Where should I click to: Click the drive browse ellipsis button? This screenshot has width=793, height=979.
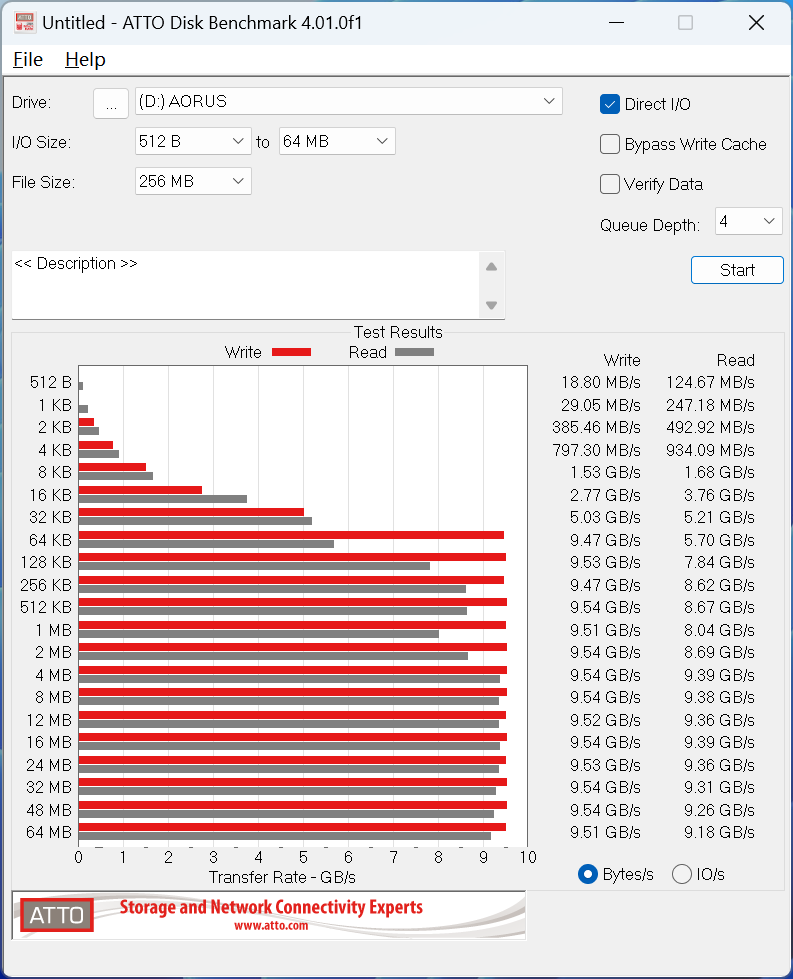111,102
